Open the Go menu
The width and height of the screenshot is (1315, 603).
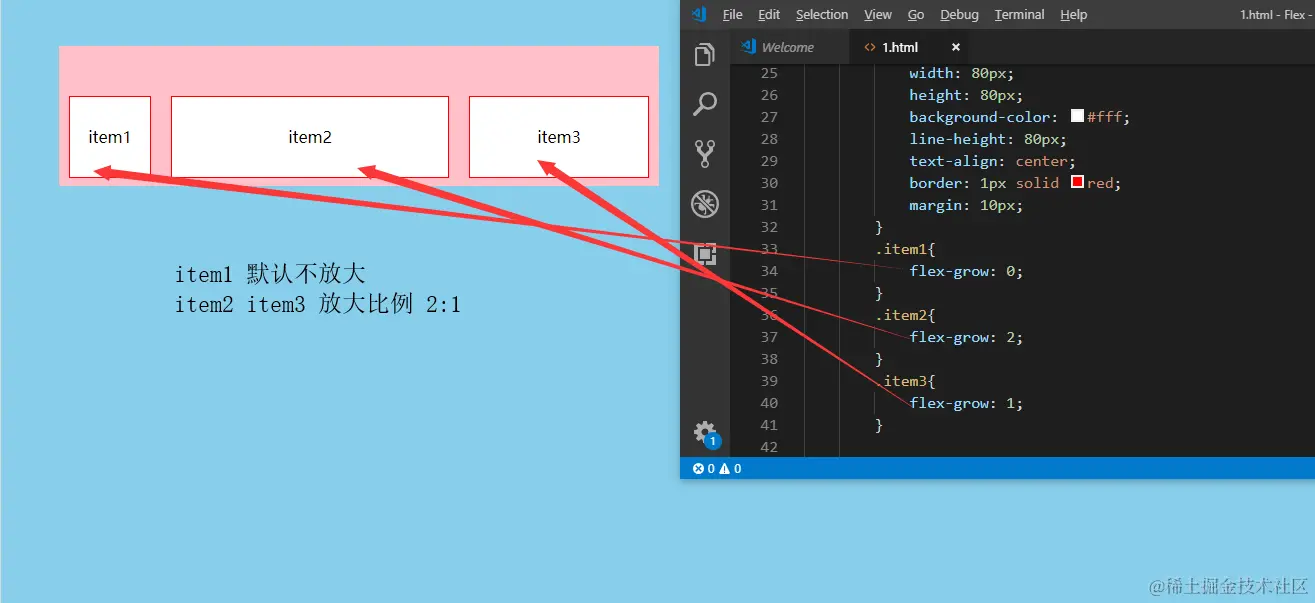pos(916,15)
